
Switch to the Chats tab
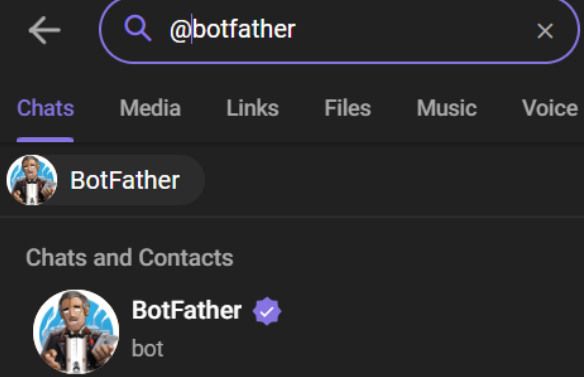(x=45, y=108)
